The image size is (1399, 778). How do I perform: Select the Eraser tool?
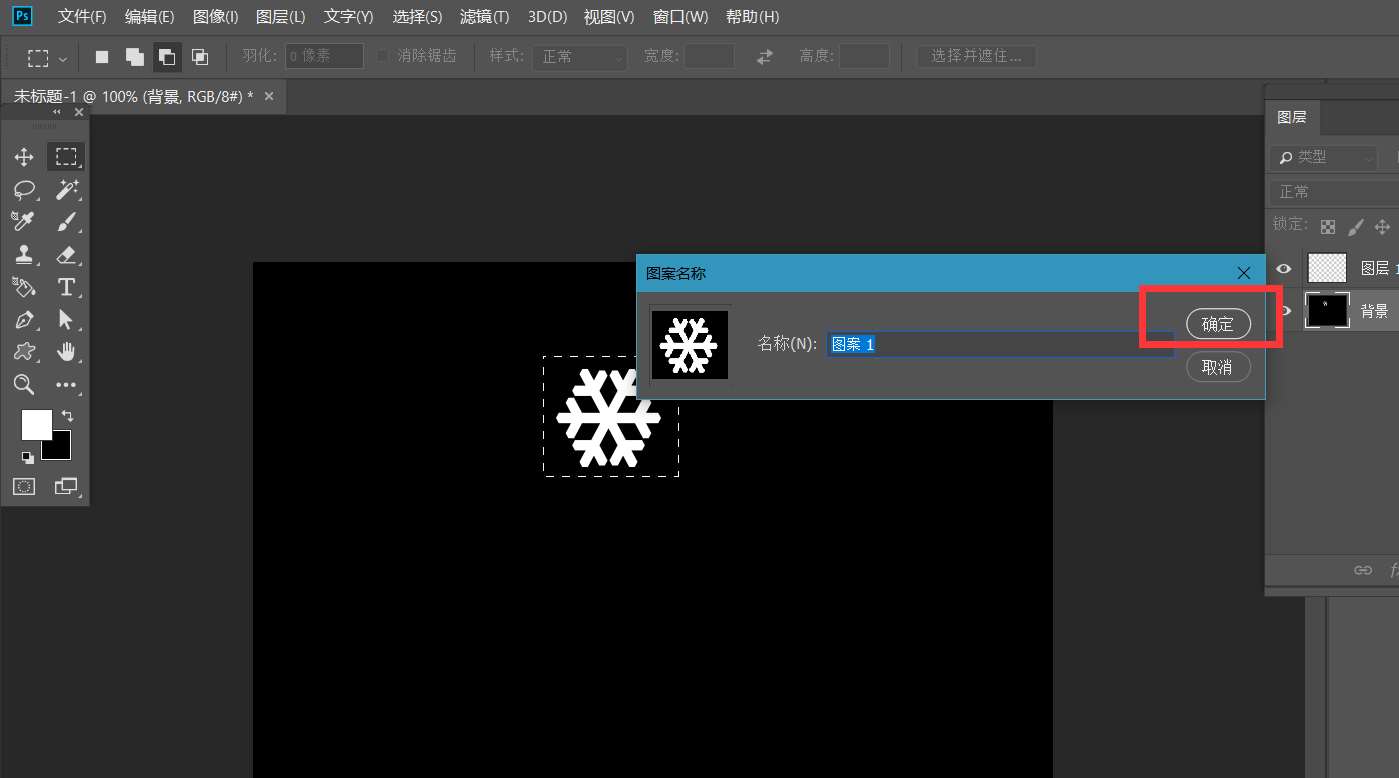(66, 255)
